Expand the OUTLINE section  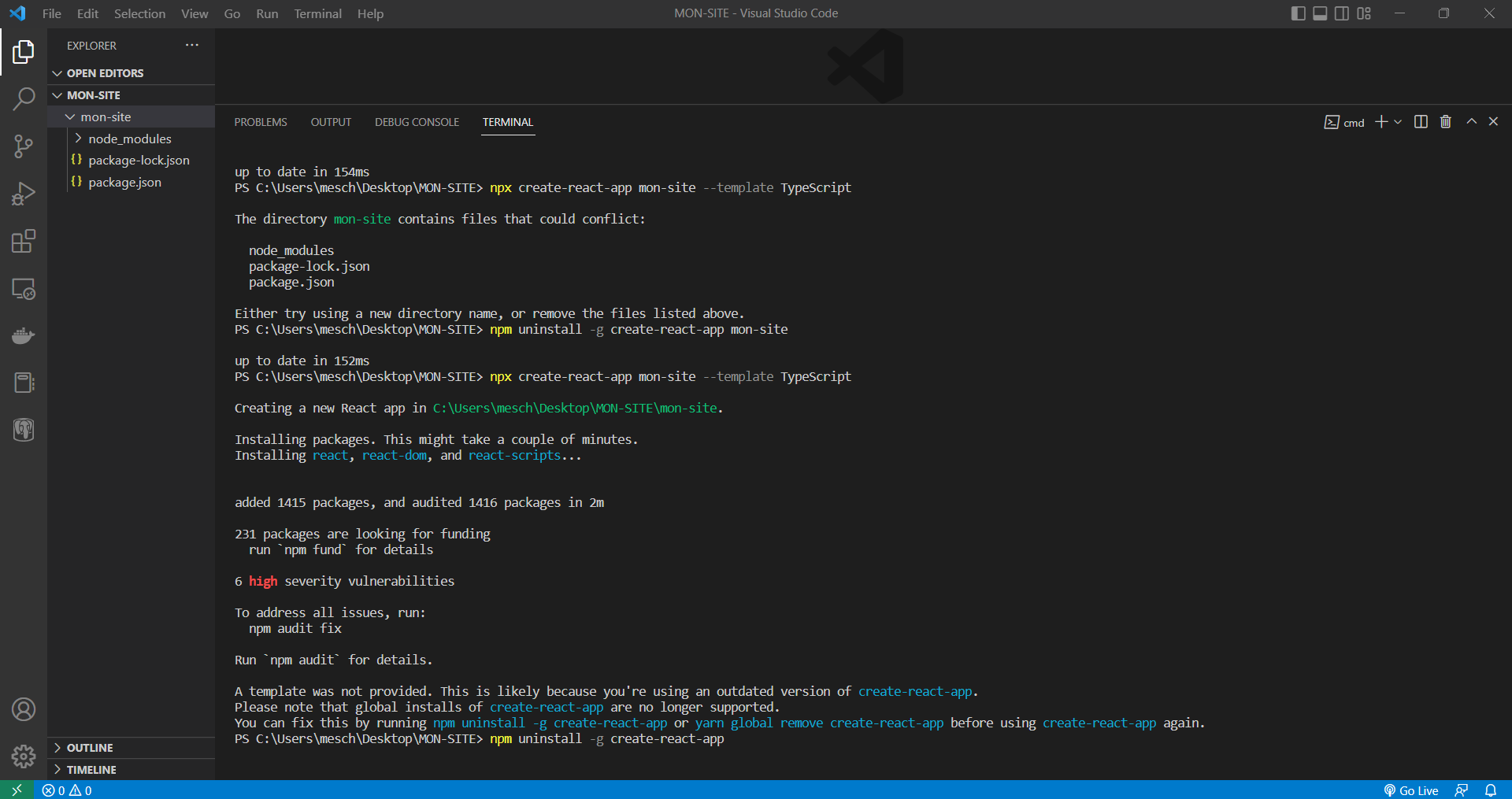point(131,748)
